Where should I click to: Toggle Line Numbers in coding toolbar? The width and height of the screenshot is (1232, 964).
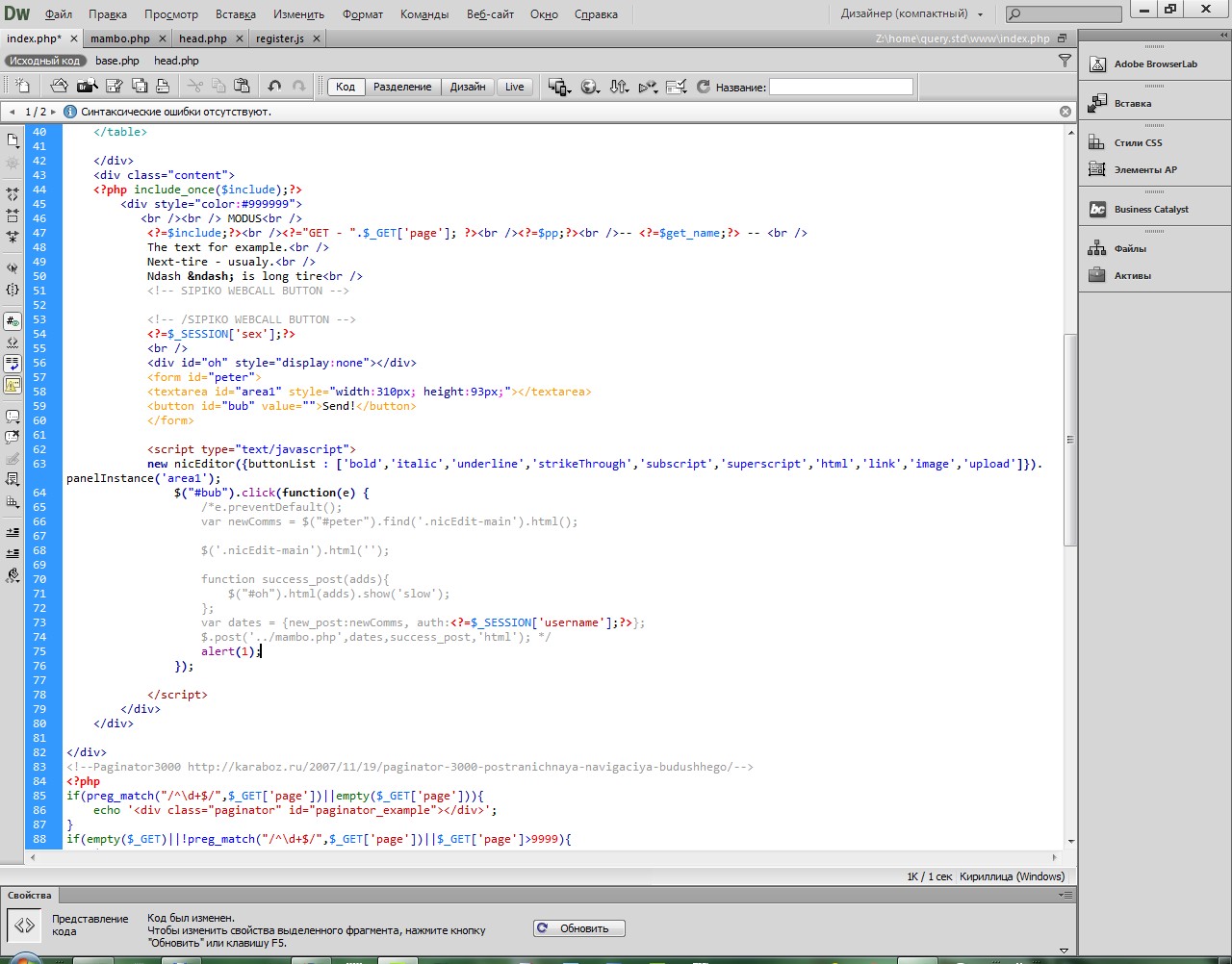(x=13, y=321)
